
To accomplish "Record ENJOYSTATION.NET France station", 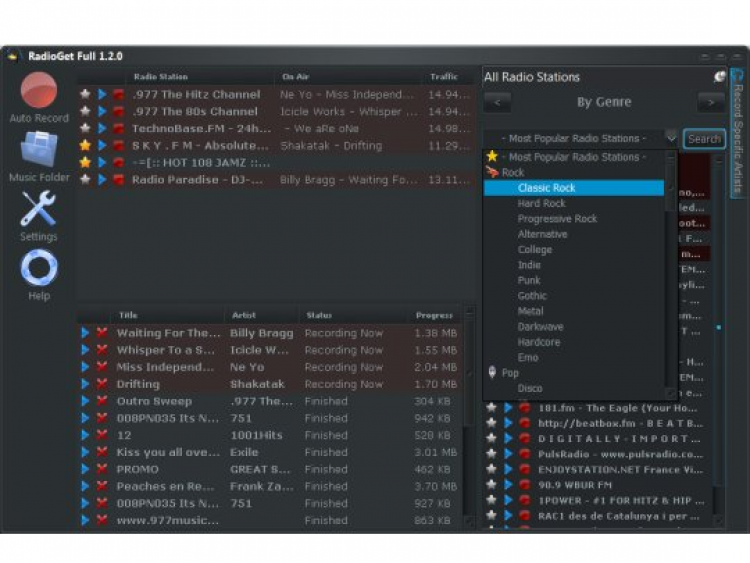I will coord(525,469).
